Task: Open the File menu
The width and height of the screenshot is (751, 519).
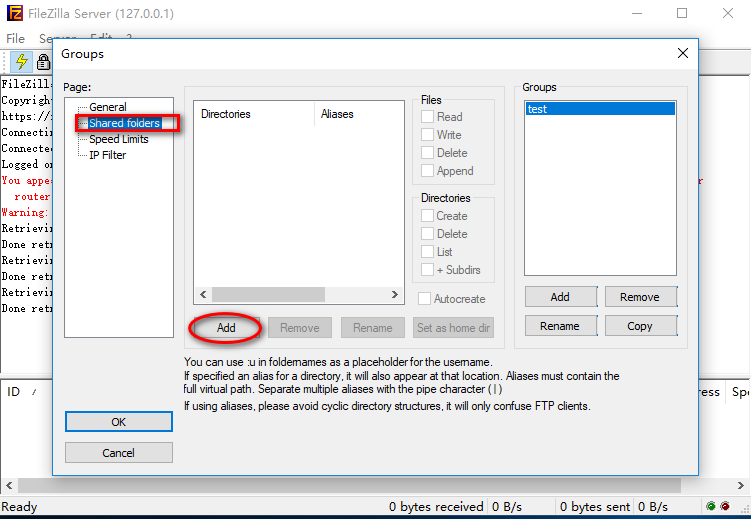Action: point(15,38)
